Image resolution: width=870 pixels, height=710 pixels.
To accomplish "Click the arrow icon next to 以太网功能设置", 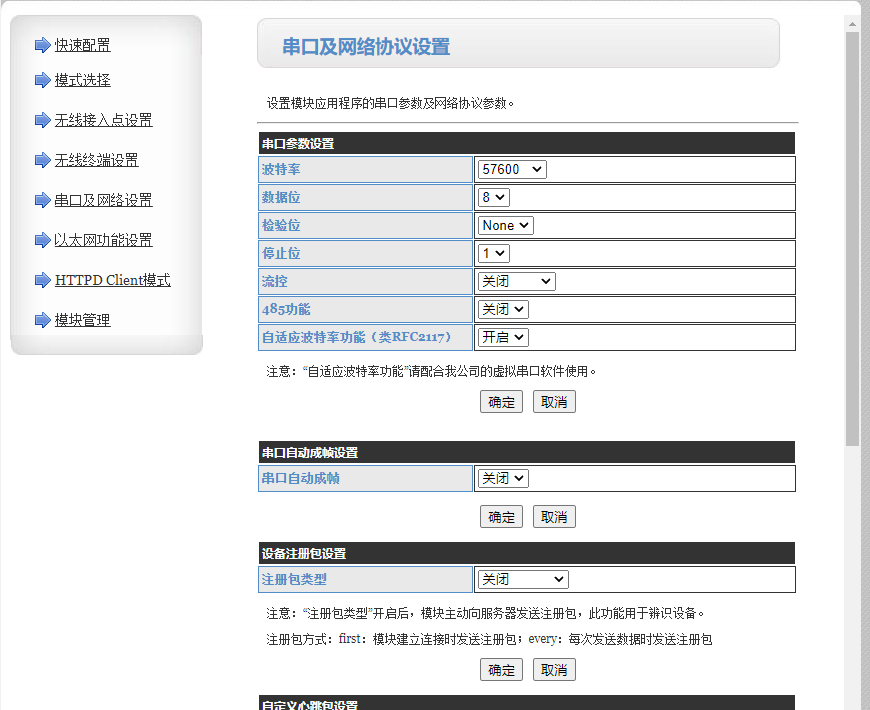I will 42,240.
